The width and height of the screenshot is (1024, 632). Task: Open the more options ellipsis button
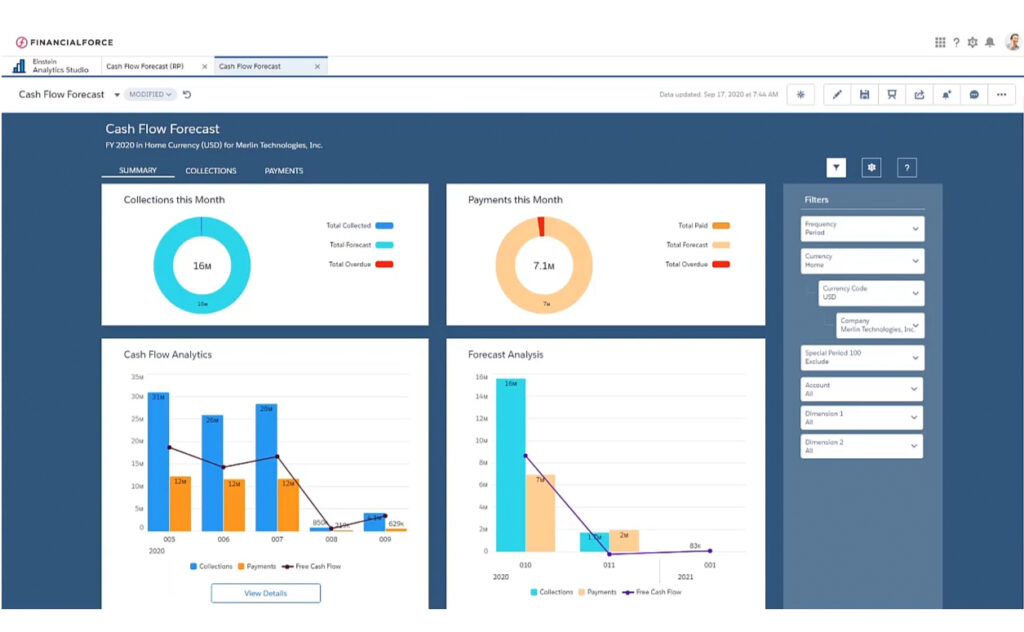1001,95
